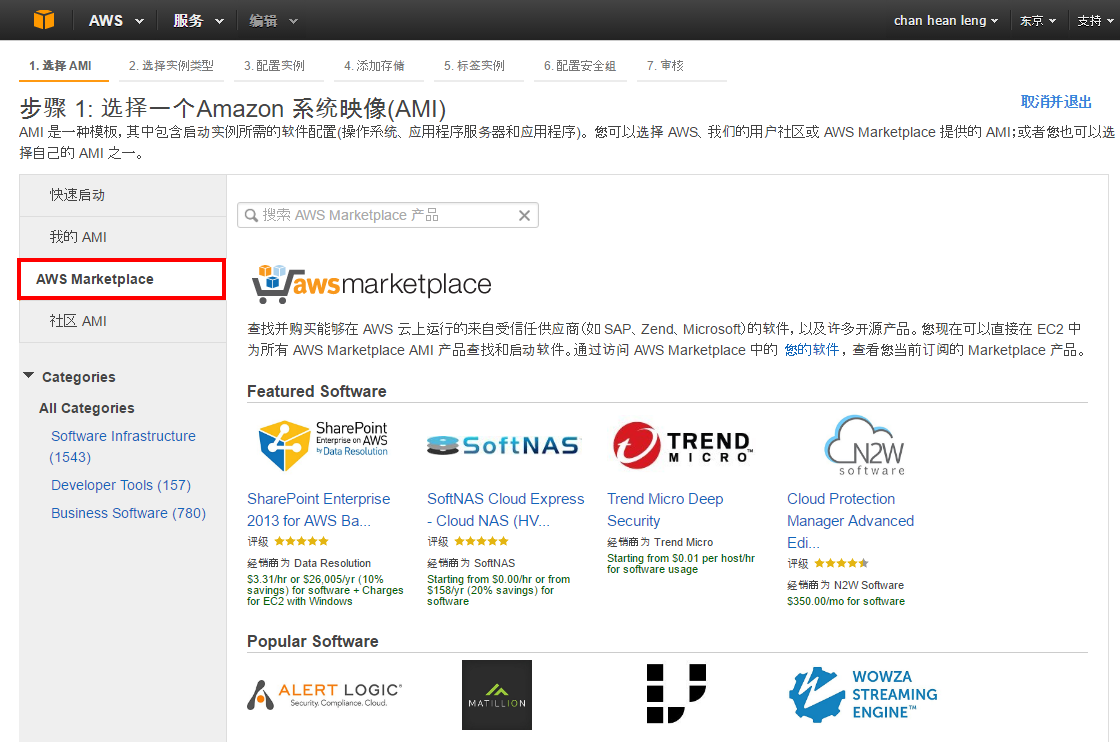Click the Starting from $0.00/hr pricing text

(x=499, y=591)
